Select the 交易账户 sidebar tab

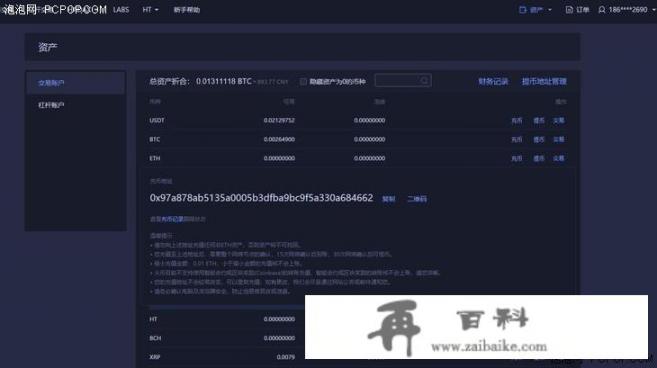coord(75,83)
